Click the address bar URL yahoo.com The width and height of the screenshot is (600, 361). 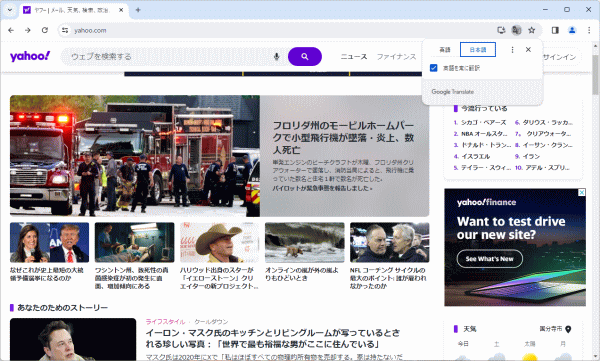tap(90, 30)
